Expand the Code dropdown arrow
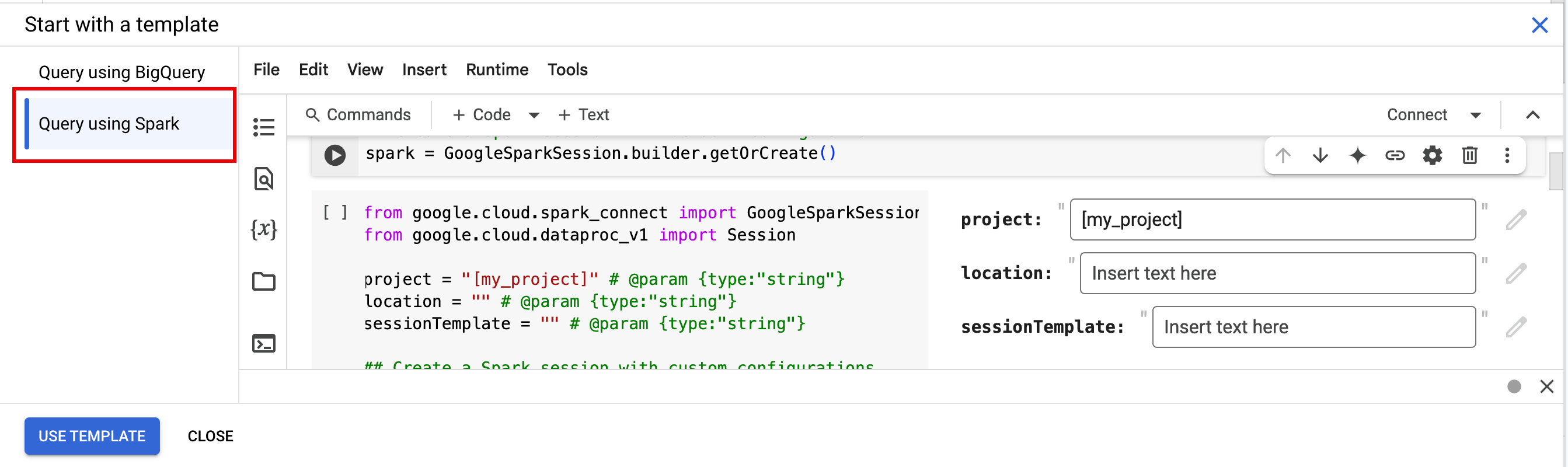This screenshot has width=1568, height=467. [x=534, y=115]
